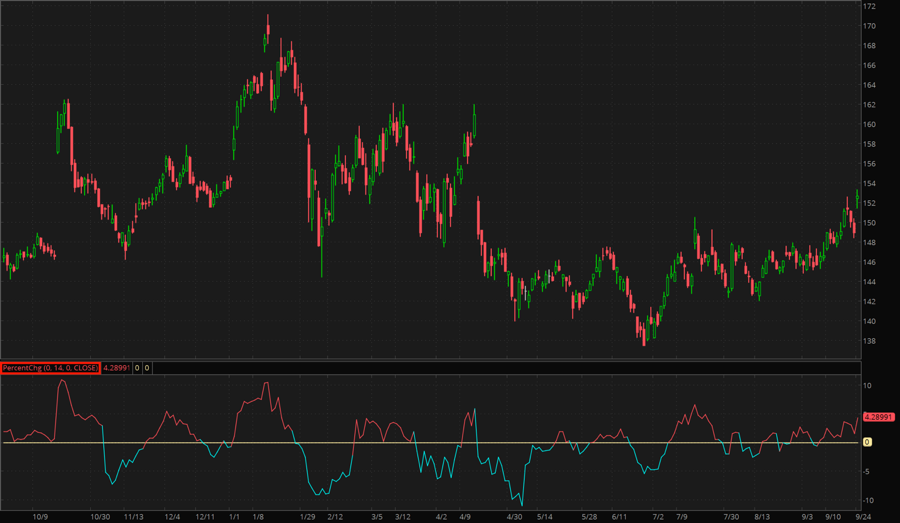Click the second yellow 0 box in study header
The height and width of the screenshot is (523, 900).
pyautogui.click(x=148, y=368)
